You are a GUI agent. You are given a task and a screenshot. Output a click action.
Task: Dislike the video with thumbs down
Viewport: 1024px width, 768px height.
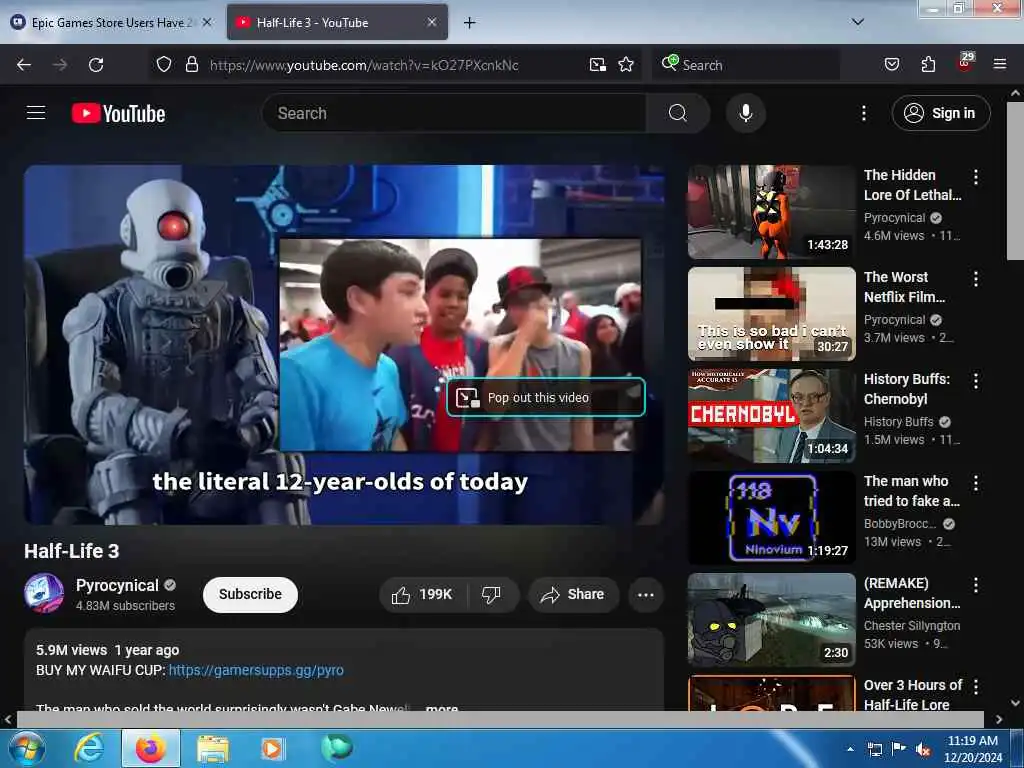[x=491, y=594]
